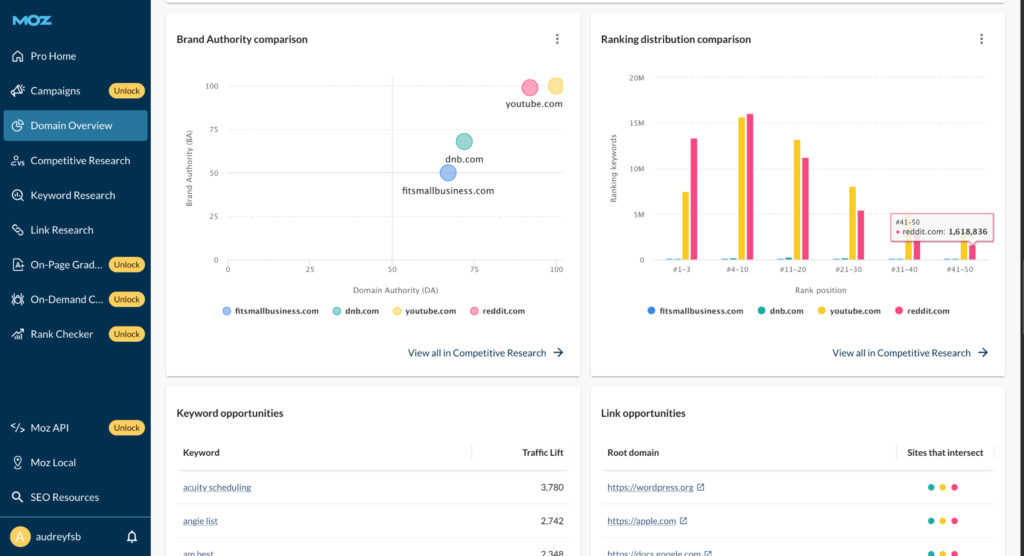Open notifications bell icon

click(132, 537)
